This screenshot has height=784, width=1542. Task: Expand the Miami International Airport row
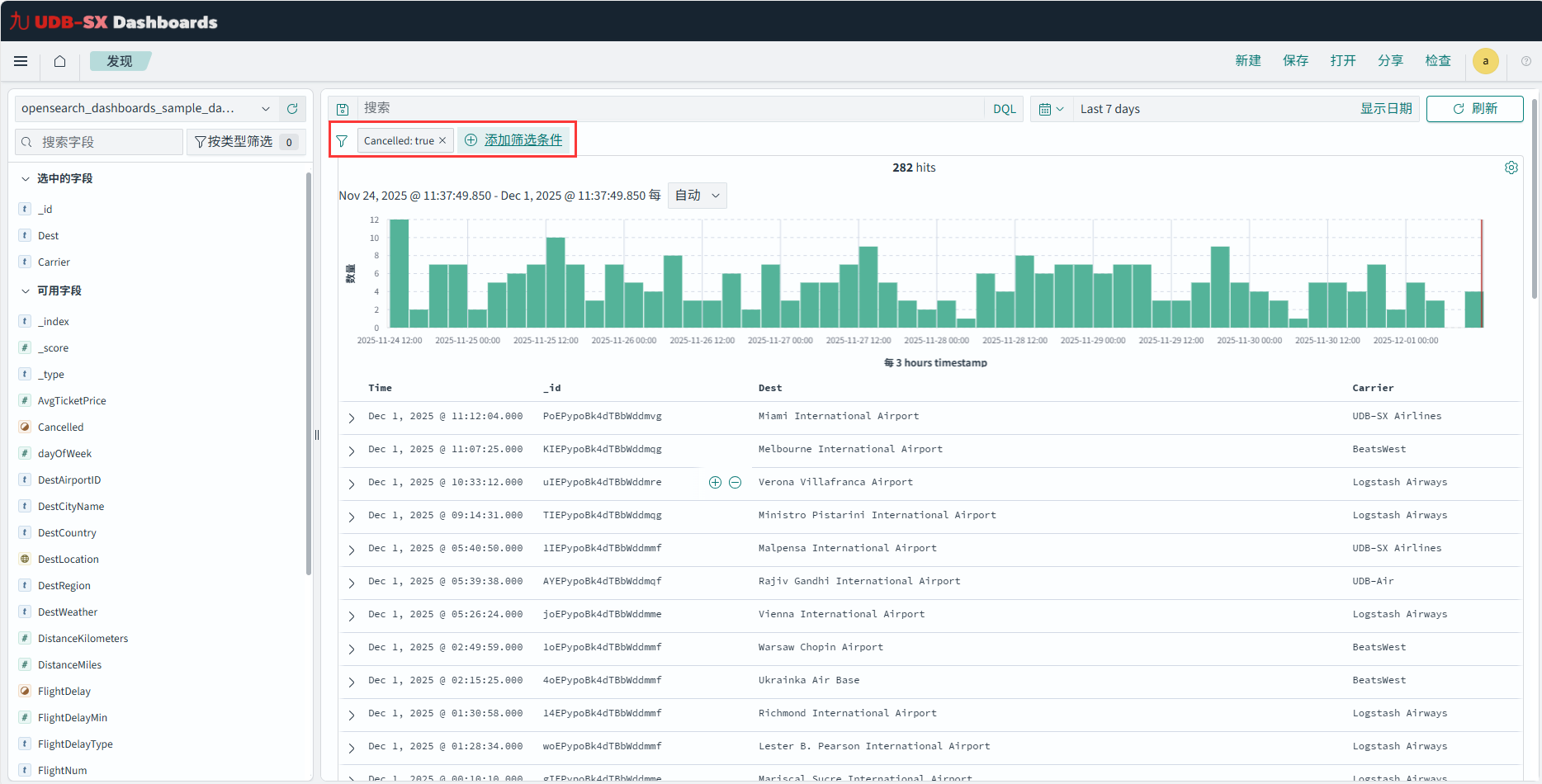[x=352, y=418]
